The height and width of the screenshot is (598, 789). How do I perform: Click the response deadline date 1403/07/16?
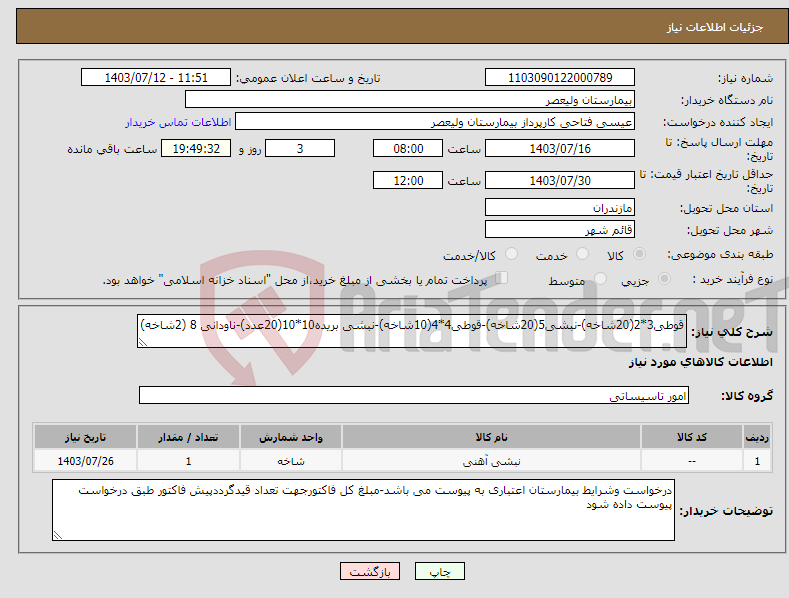[560, 148]
